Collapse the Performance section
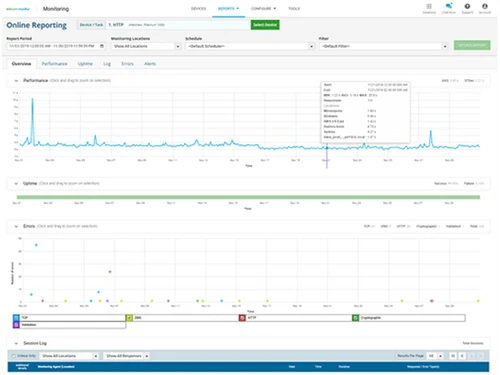The image size is (500, 375). pos(16,81)
